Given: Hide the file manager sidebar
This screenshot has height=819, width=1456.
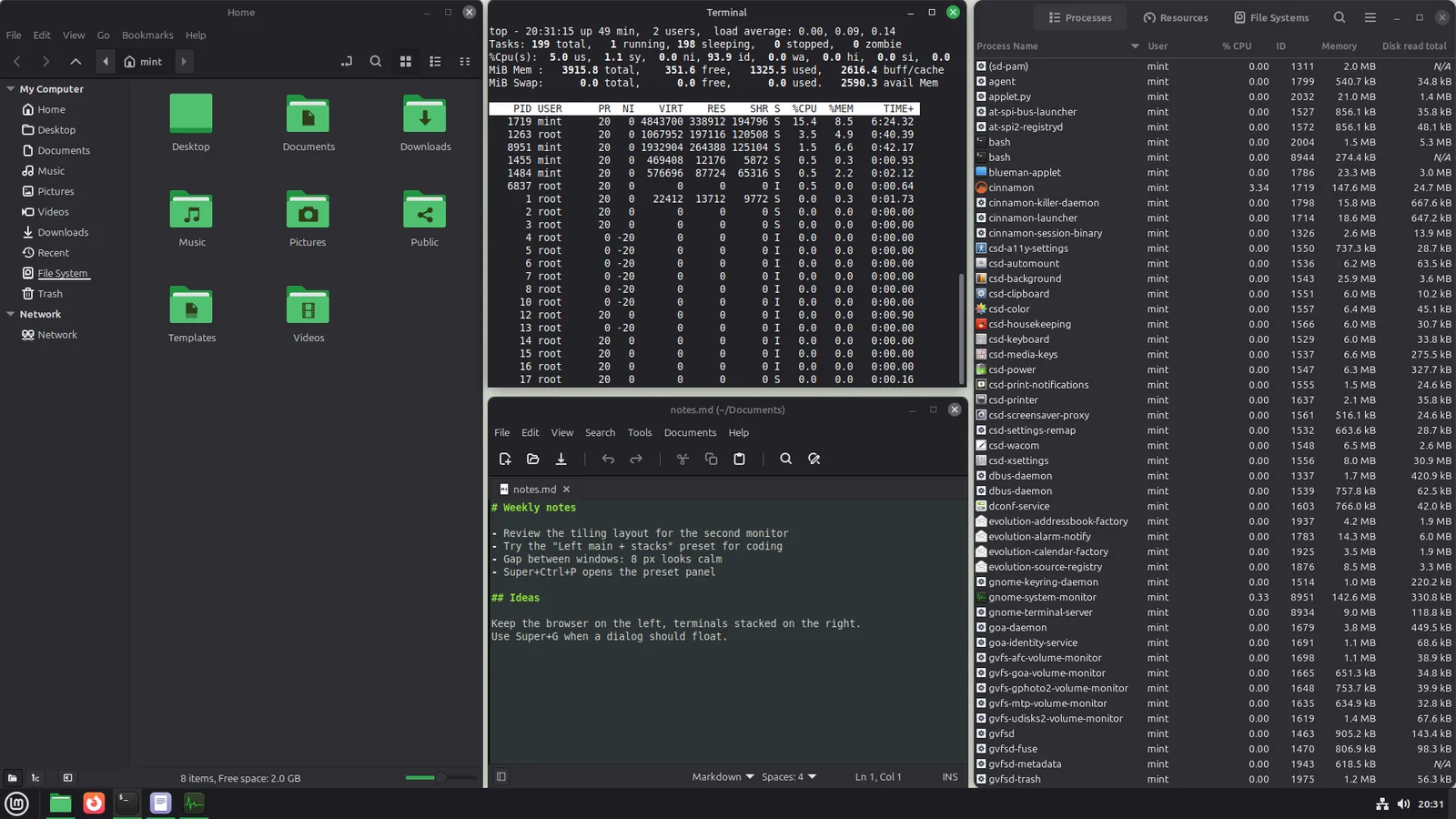Looking at the screenshot, I should point(67,778).
